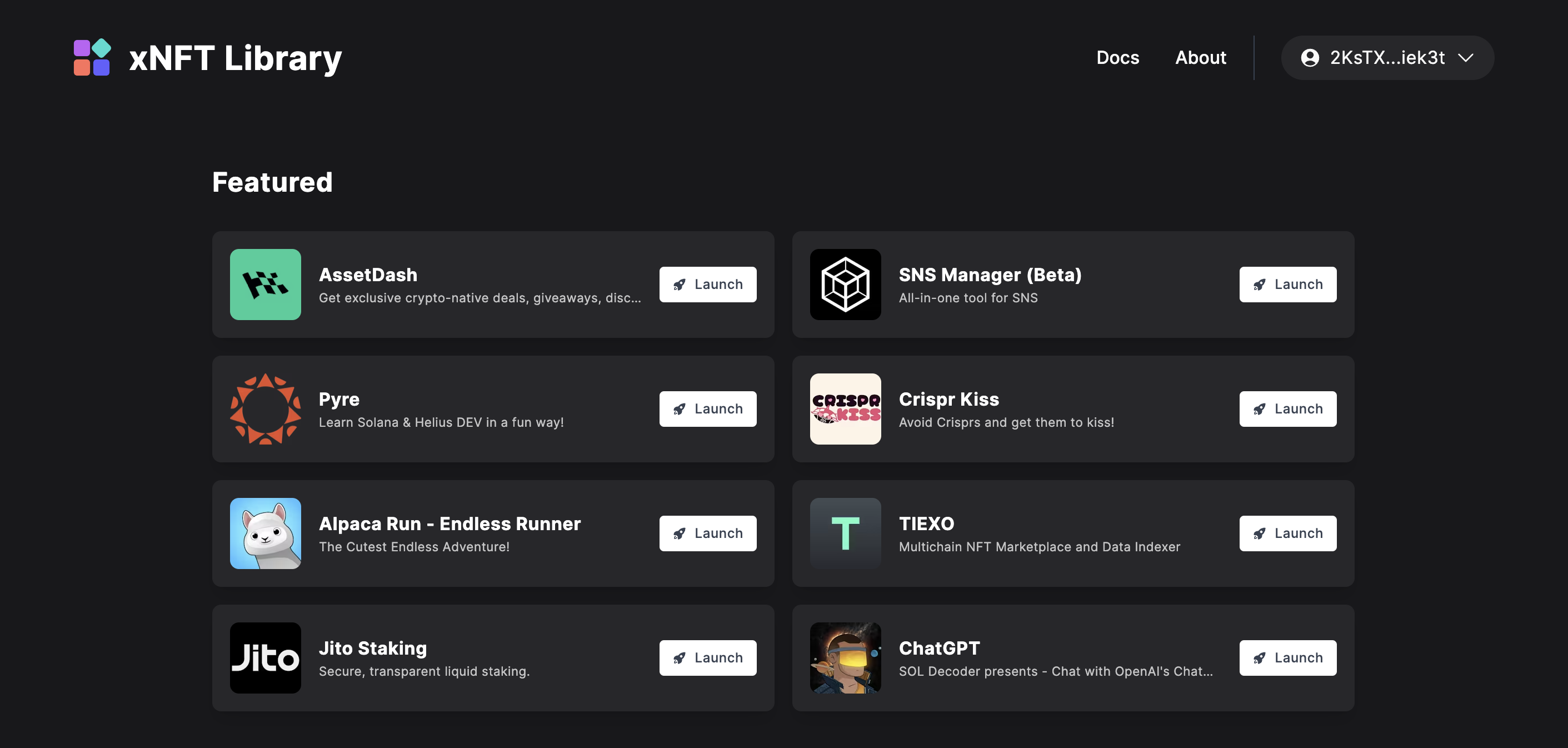Open the TIEXO T icon
1568x748 pixels.
tap(845, 533)
